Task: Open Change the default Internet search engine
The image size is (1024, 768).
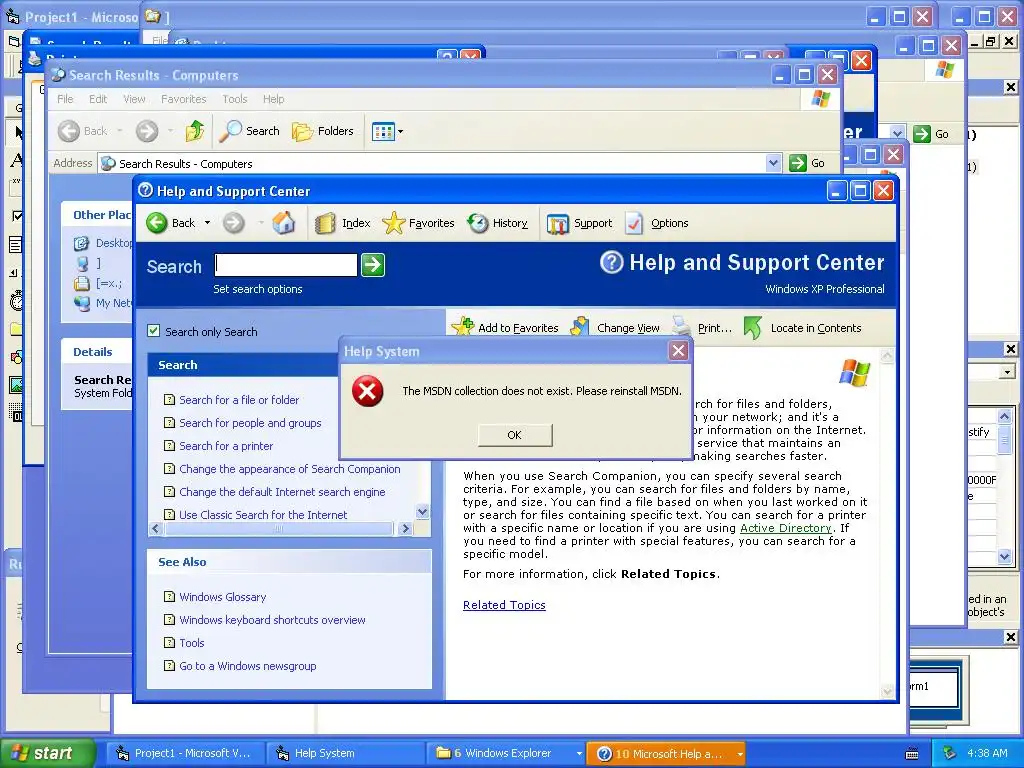Action: [x=282, y=492]
